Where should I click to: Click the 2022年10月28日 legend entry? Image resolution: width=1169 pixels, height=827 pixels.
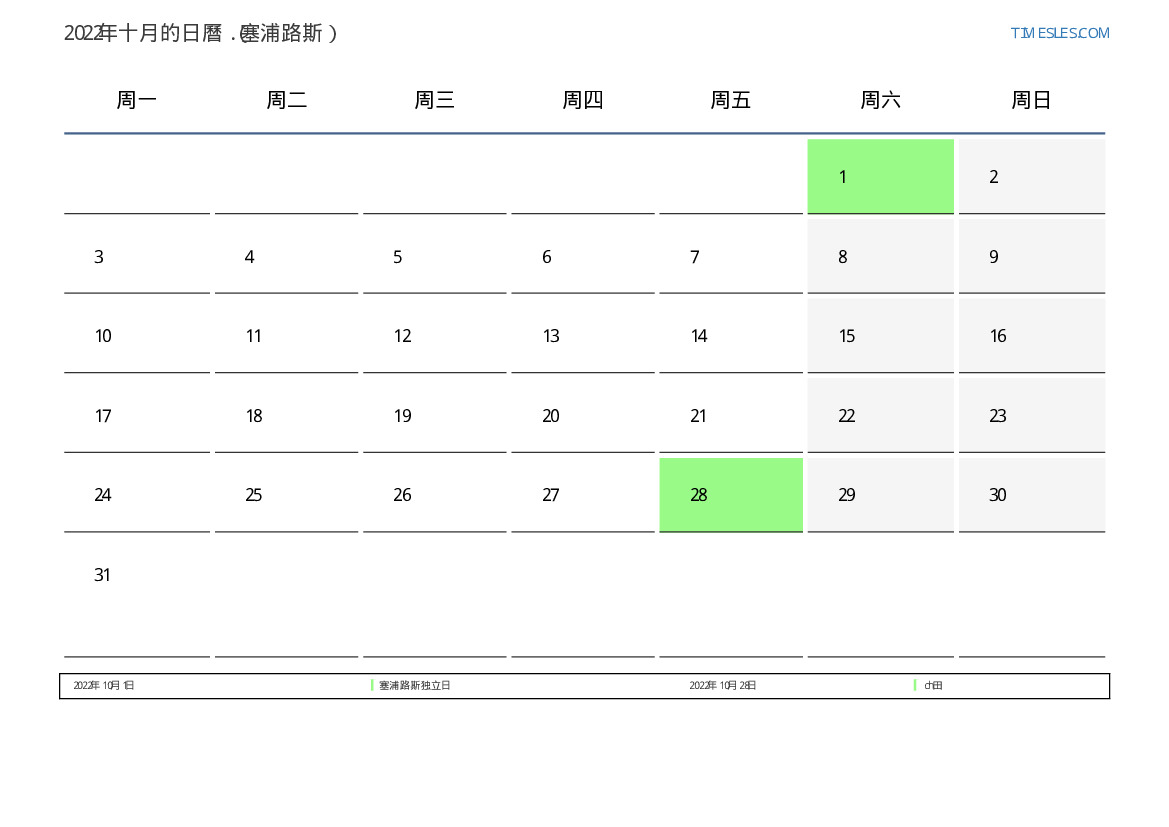tap(723, 686)
